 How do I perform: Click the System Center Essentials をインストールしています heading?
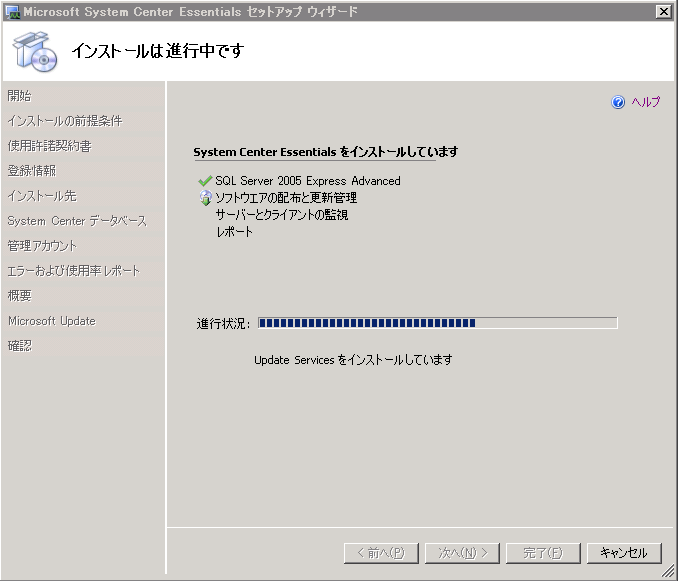coord(326,152)
